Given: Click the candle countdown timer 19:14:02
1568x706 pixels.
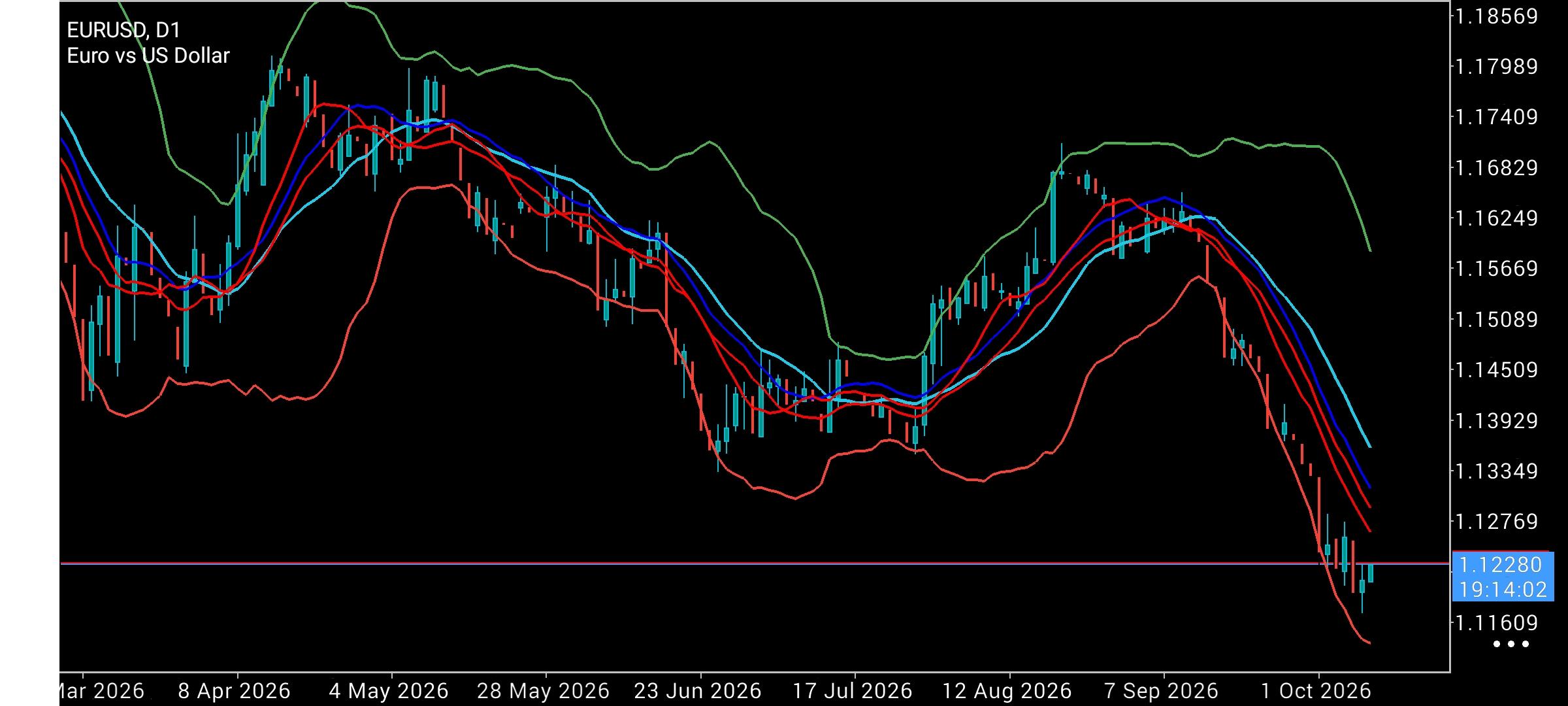Looking at the screenshot, I should coord(1503,590).
